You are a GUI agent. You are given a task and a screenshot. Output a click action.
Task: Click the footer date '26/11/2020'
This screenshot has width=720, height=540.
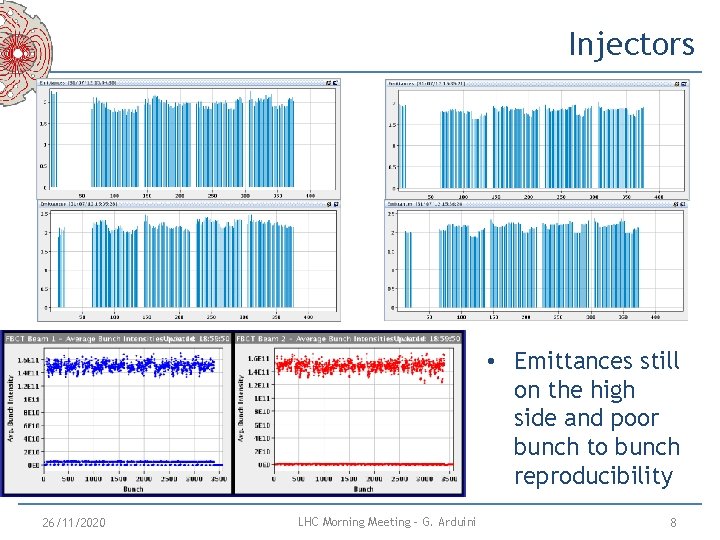[x=73, y=523]
